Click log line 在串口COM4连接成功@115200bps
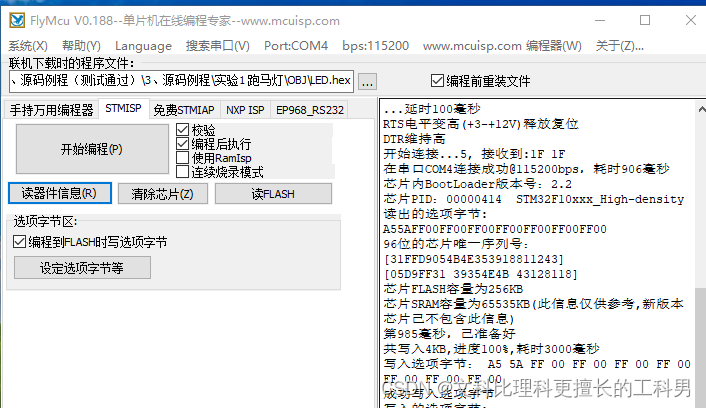706x408 pixels. [526, 169]
